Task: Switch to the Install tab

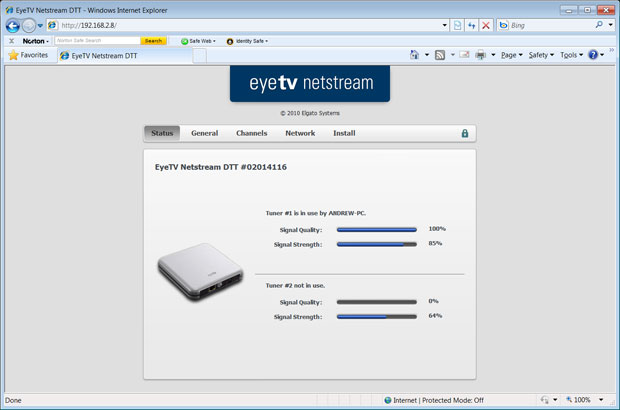Action: coord(344,133)
